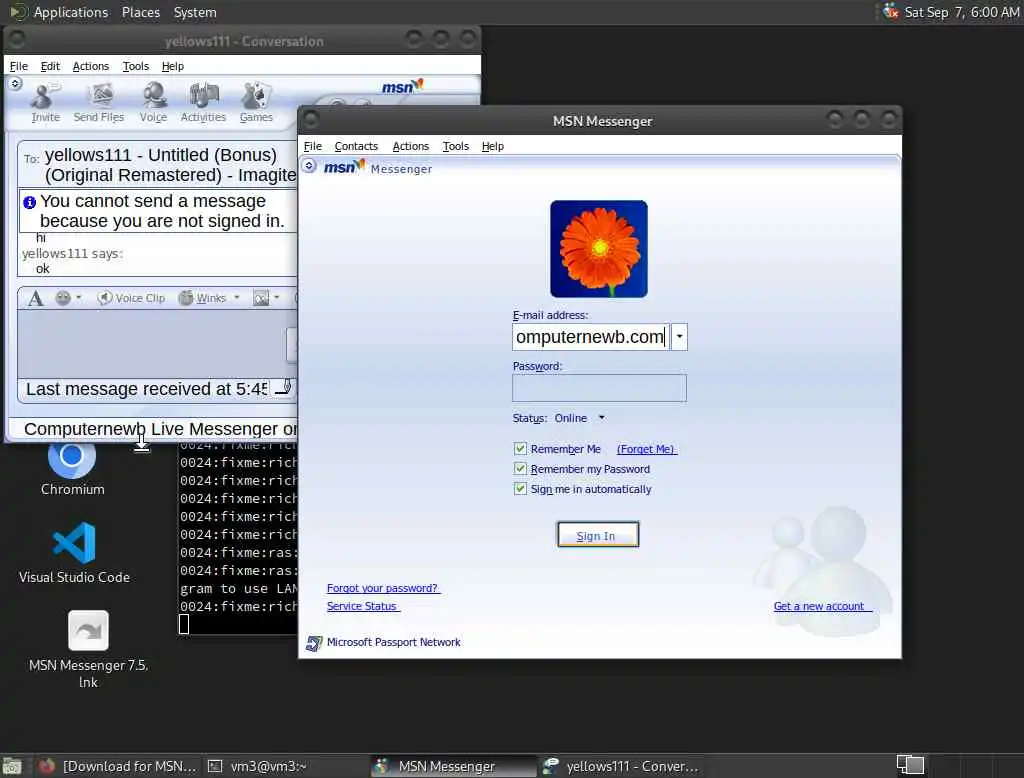
Task: Click the handwriting pen icon in conversation
Action: (283, 387)
